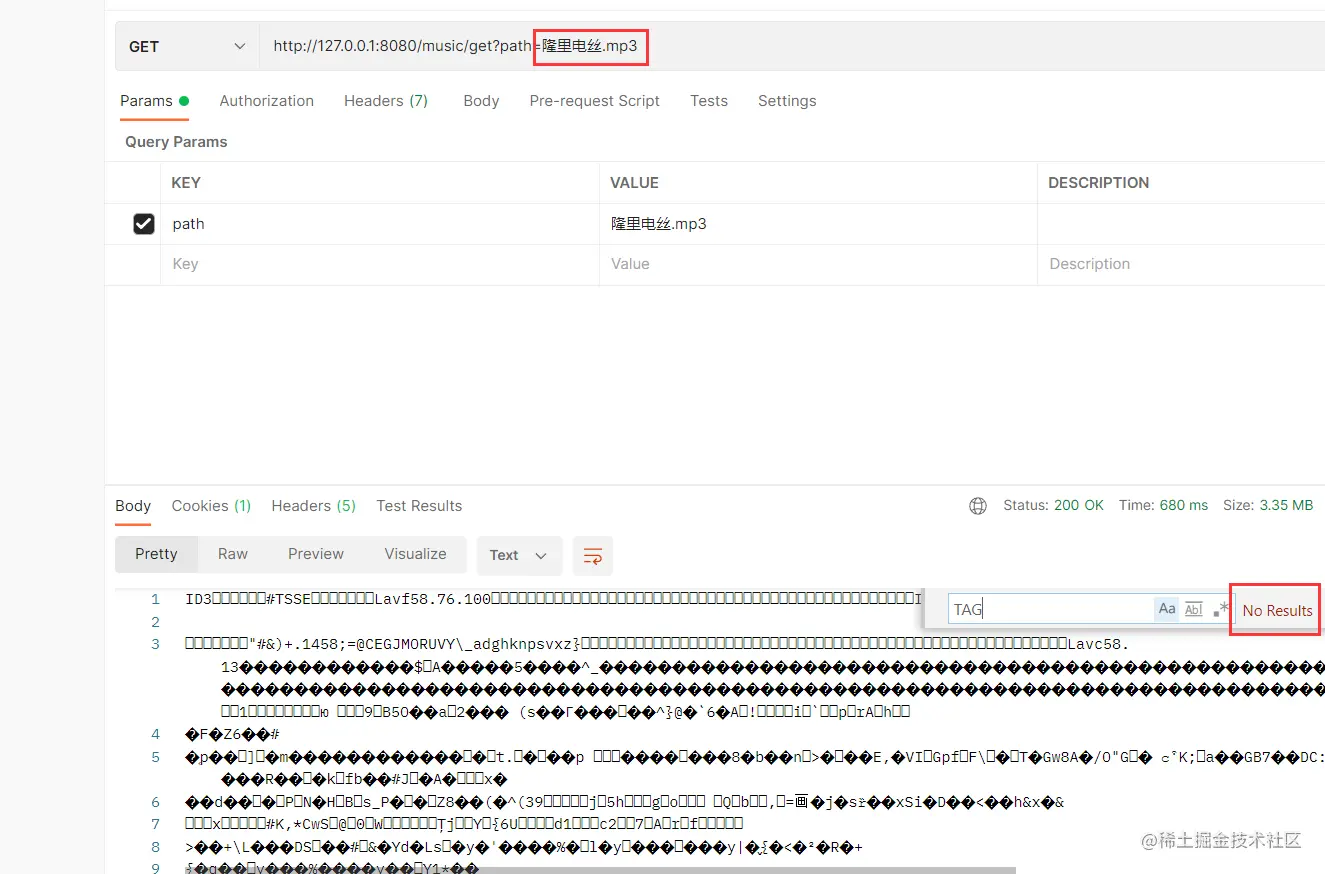Switch to the Params tab

154,101
